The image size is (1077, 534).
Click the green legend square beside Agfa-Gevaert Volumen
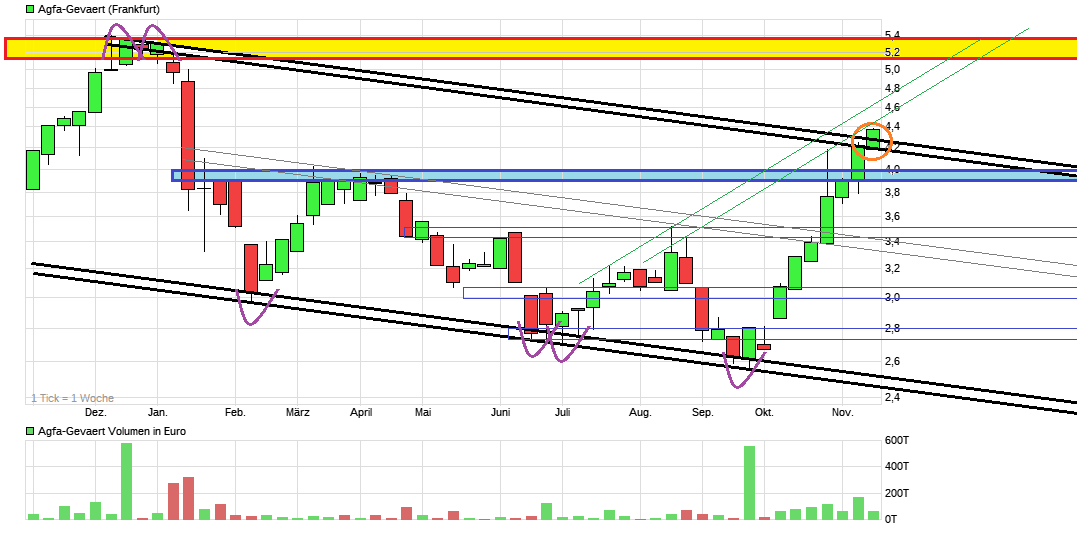(30, 432)
